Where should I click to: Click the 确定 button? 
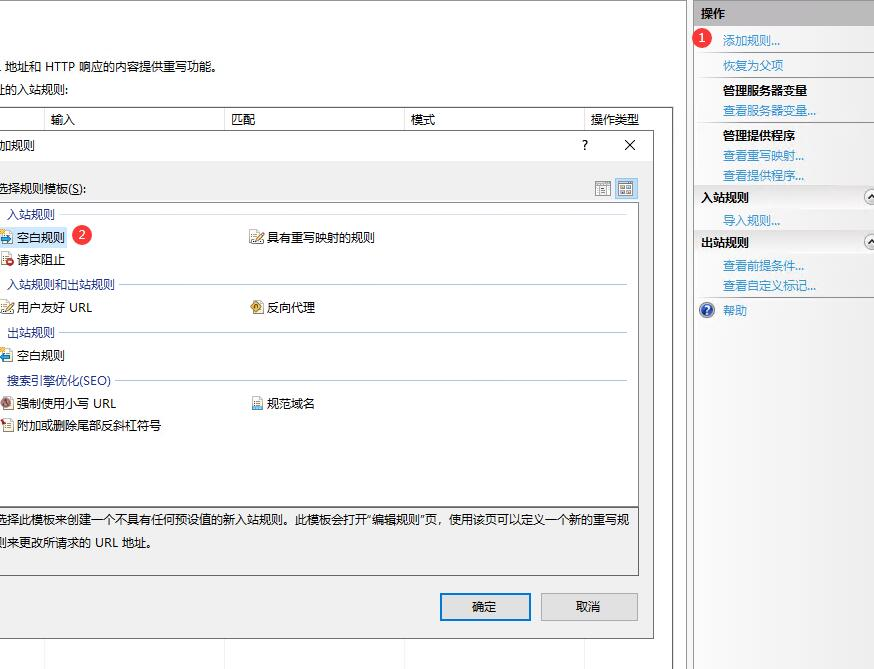(485, 607)
